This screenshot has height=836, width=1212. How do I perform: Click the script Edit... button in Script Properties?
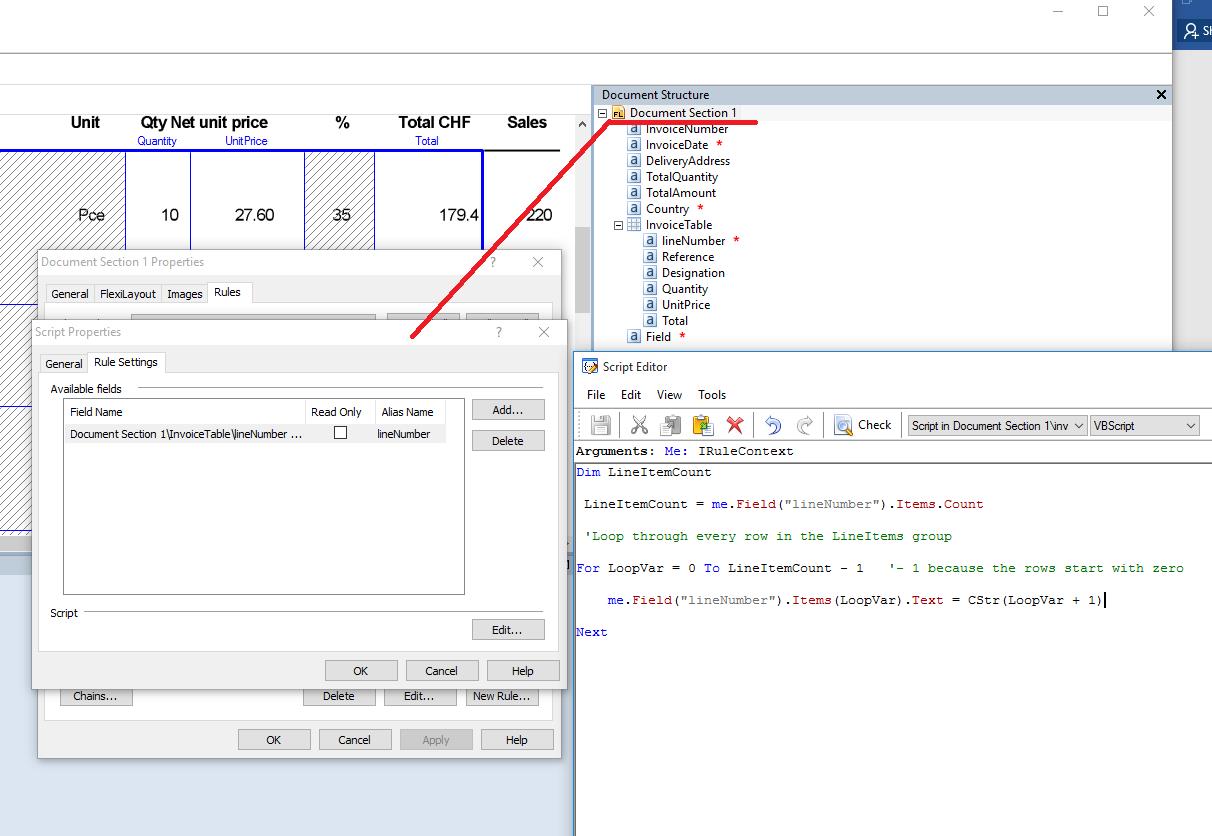coord(508,630)
